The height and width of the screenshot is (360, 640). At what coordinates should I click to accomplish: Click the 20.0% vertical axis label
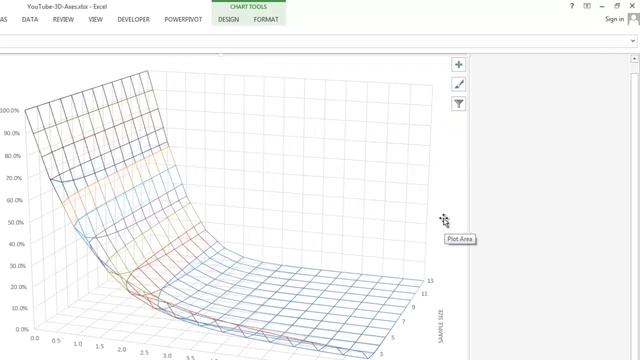point(19,287)
